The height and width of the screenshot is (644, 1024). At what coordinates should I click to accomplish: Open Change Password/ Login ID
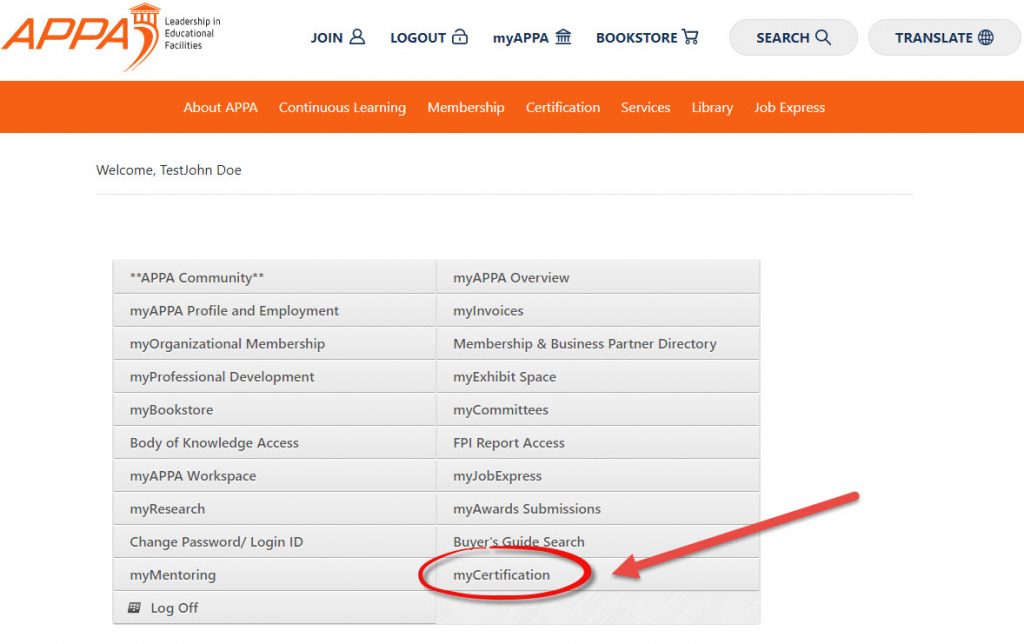274,541
